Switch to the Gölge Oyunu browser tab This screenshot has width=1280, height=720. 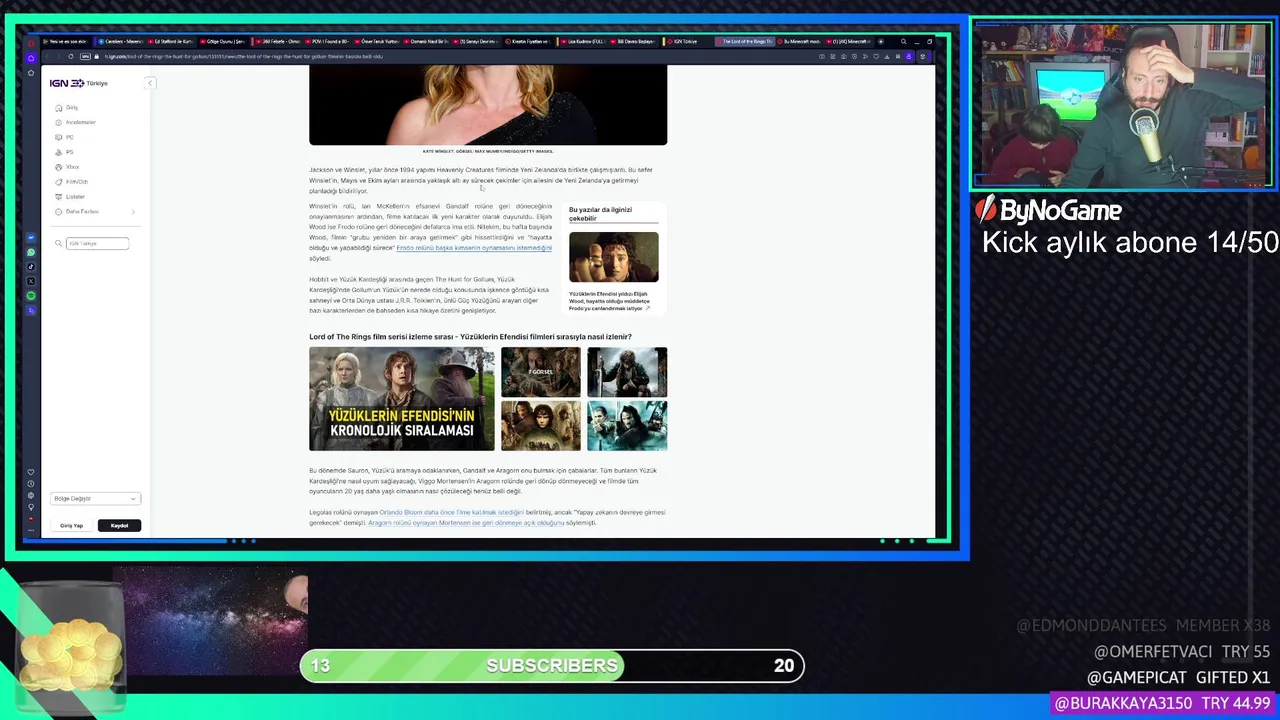[224, 42]
